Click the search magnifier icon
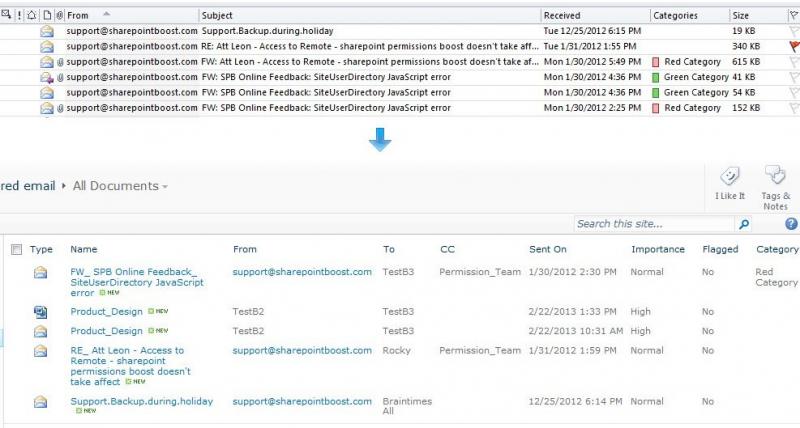The image size is (800, 428). pyautogui.click(x=743, y=224)
